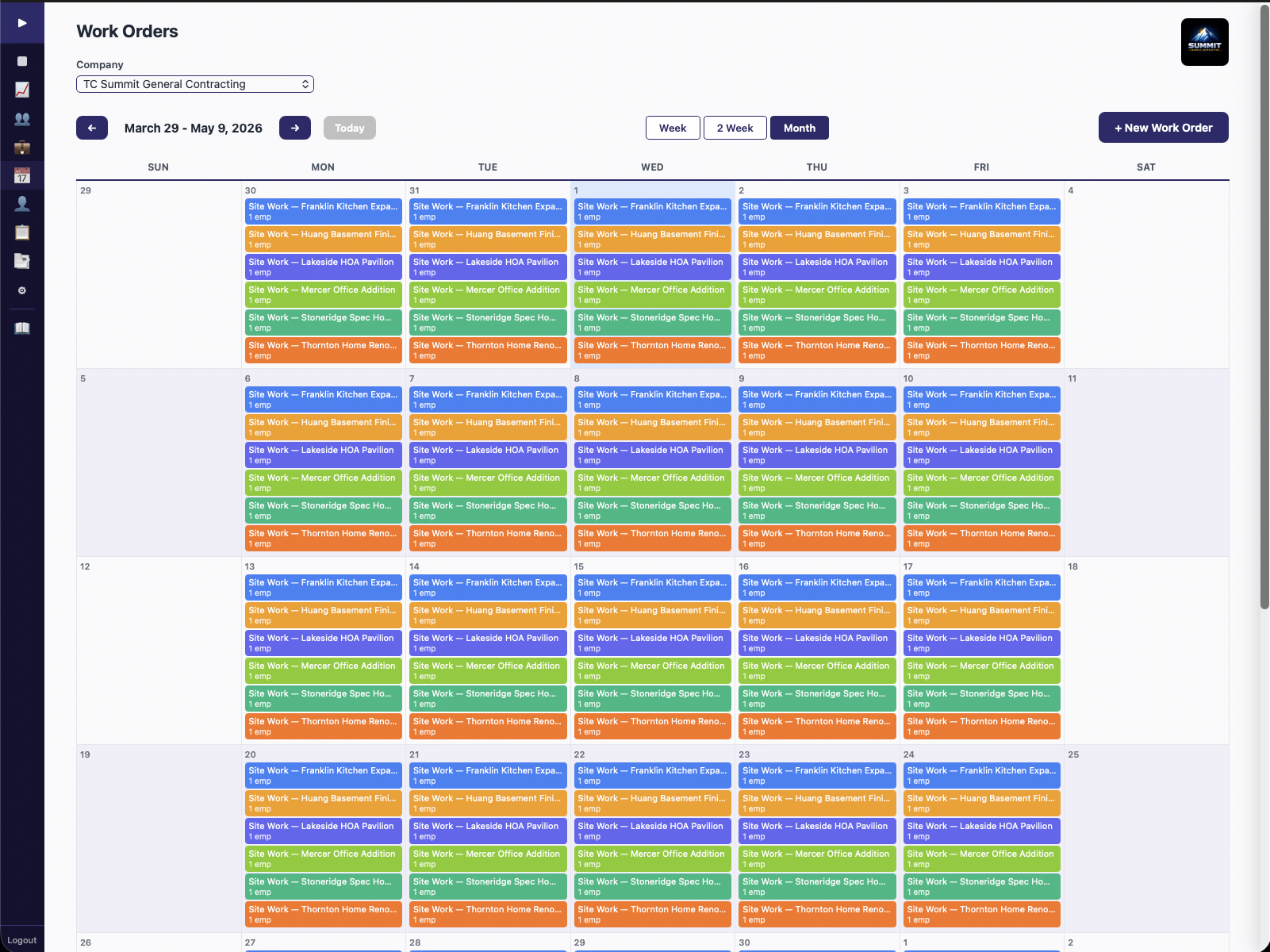Switch to 2 Week view

pos(735,128)
